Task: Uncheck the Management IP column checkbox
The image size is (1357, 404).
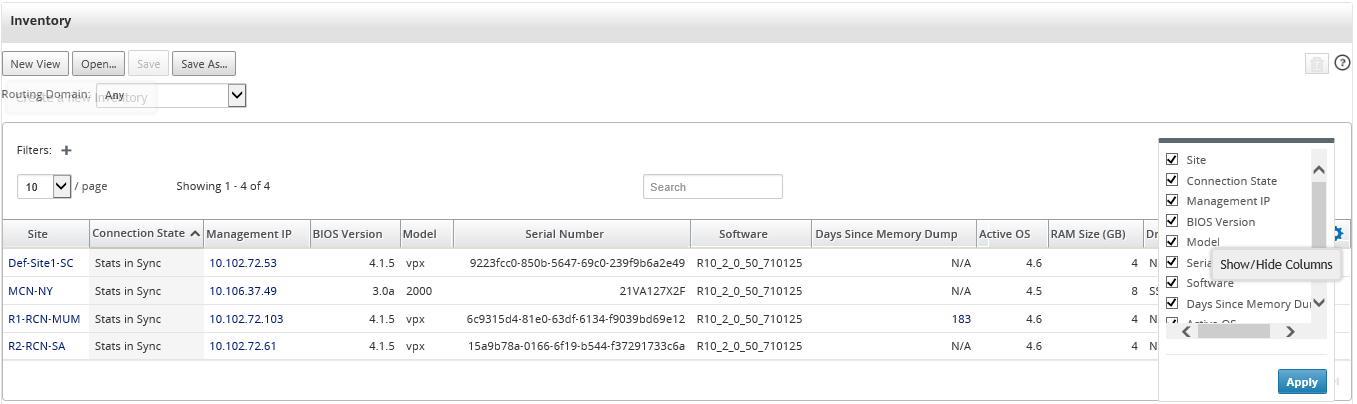Action: 1172,201
